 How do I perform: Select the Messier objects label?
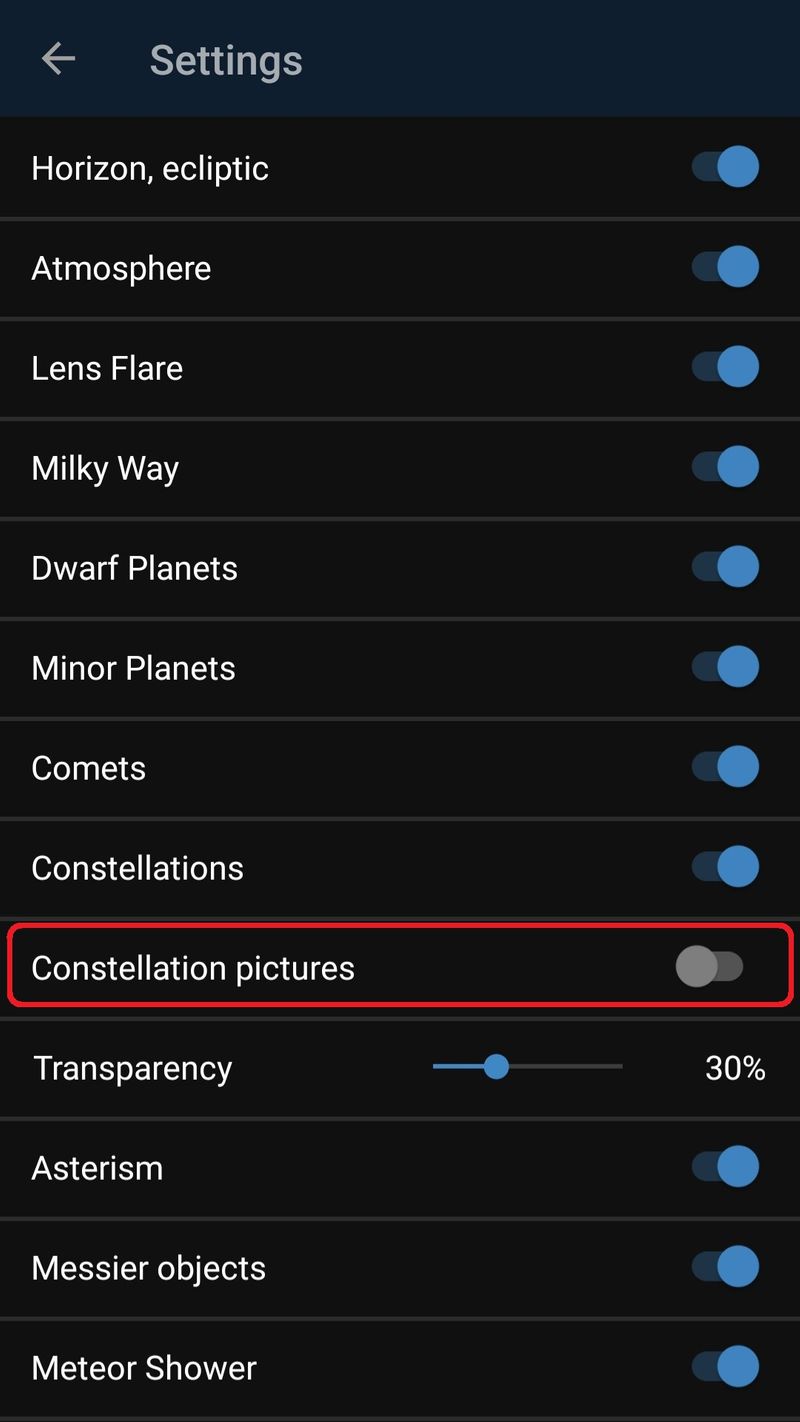149,1268
